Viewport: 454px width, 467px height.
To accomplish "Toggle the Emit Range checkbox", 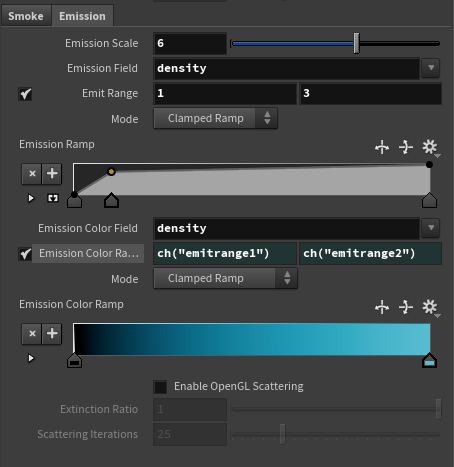I will coord(25,94).
